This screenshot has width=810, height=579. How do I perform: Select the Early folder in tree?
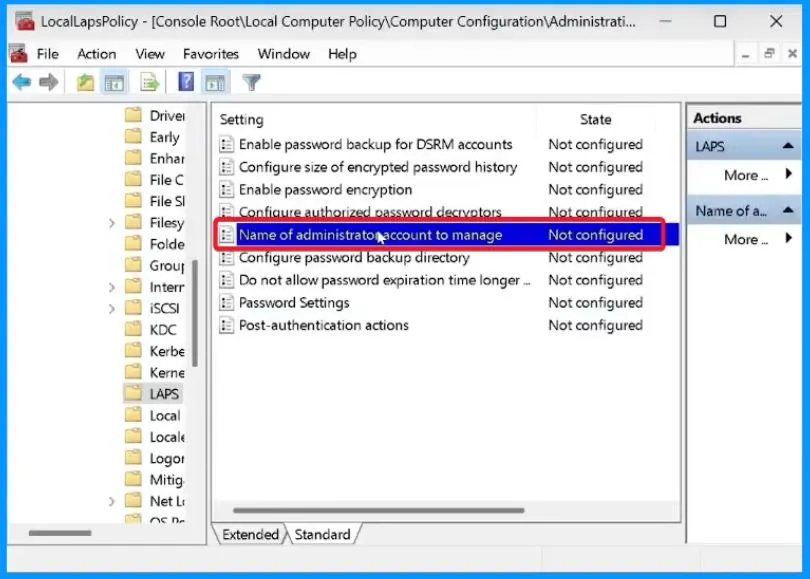point(164,137)
